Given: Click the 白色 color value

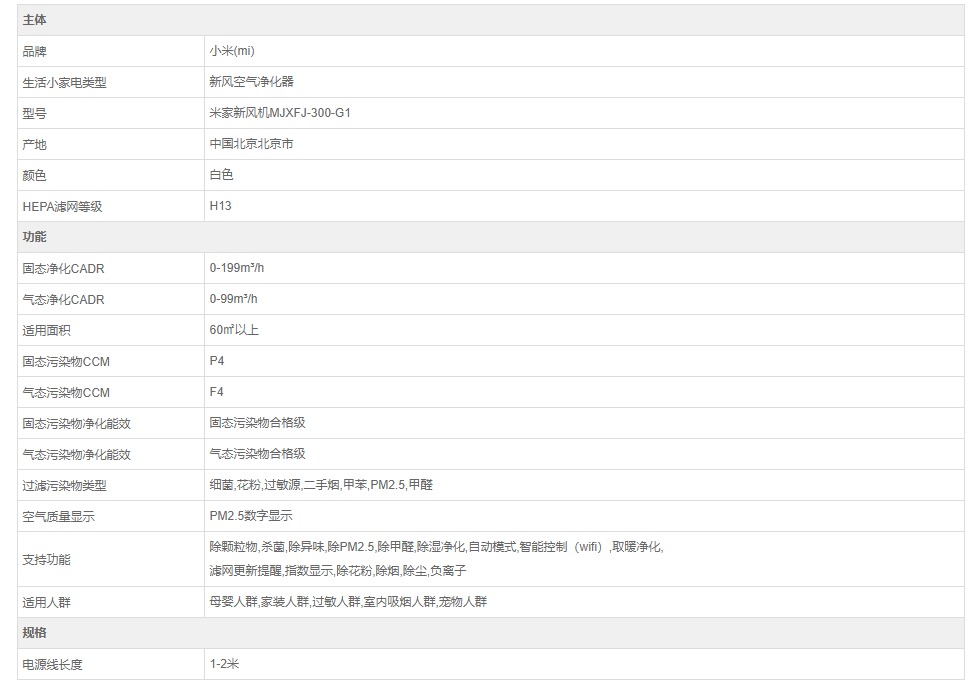Looking at the screenshot, I should coord(221,175).
